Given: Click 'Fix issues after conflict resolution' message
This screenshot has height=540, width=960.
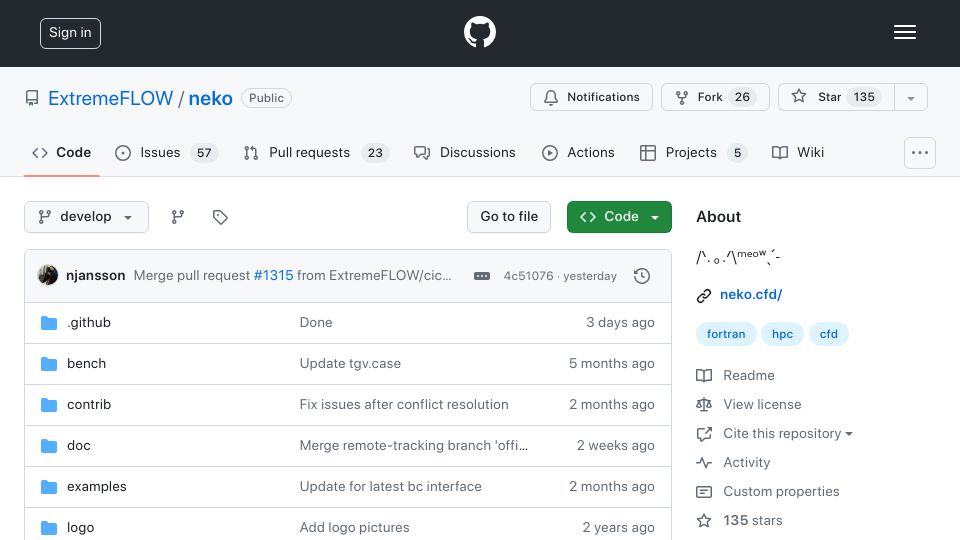Looking at the screenshot, I should pyautogui.click(x=404, y=405).
